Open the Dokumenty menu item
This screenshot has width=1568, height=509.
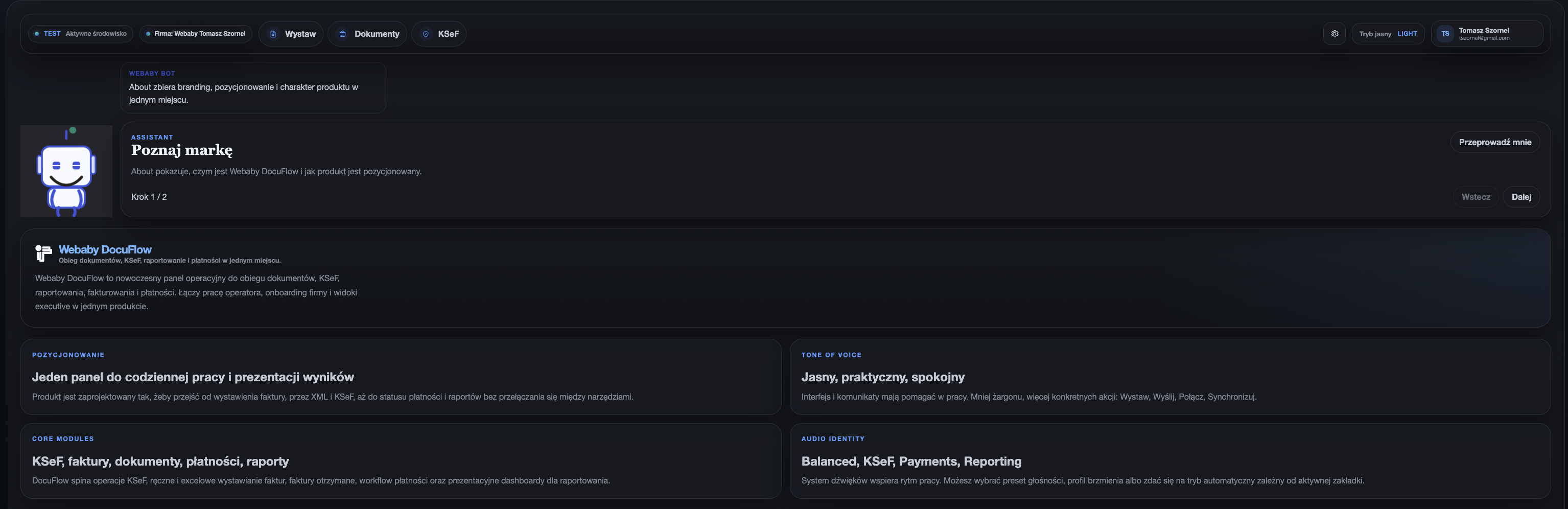click(x=368, y=34)
